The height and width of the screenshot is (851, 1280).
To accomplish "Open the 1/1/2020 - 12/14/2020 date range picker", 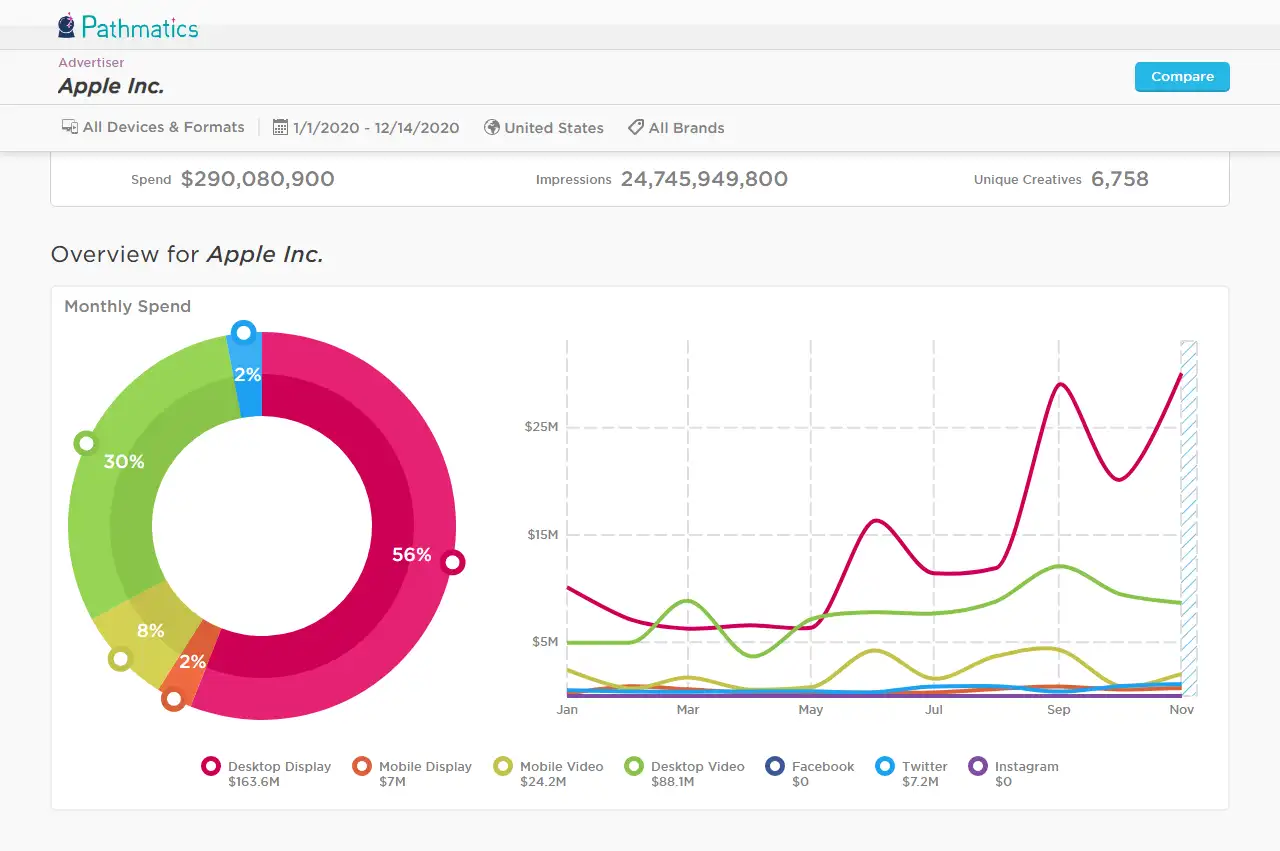I will [366, 127].
